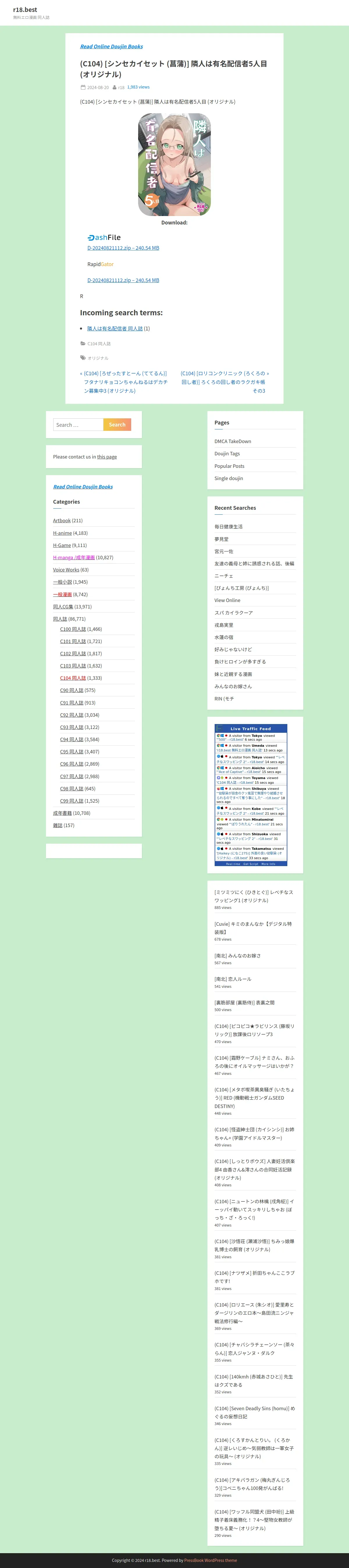Select recent search スパカイラクーア
This screenshot has height=1568, width=349.
click(234, 613)
